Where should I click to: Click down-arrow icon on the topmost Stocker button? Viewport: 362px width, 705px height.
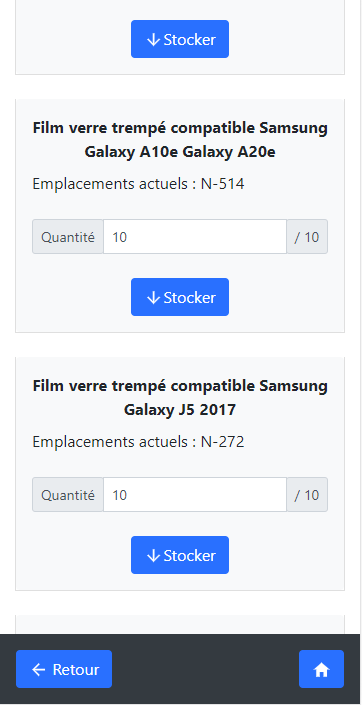pyautogui.click(x=153, y=40)
